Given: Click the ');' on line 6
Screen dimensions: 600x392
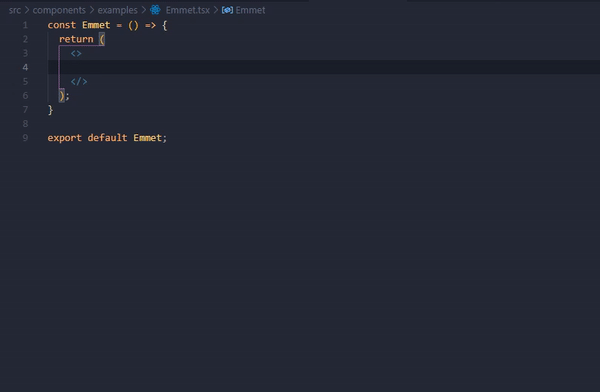Looking at the screenshot, I should 64,96.
